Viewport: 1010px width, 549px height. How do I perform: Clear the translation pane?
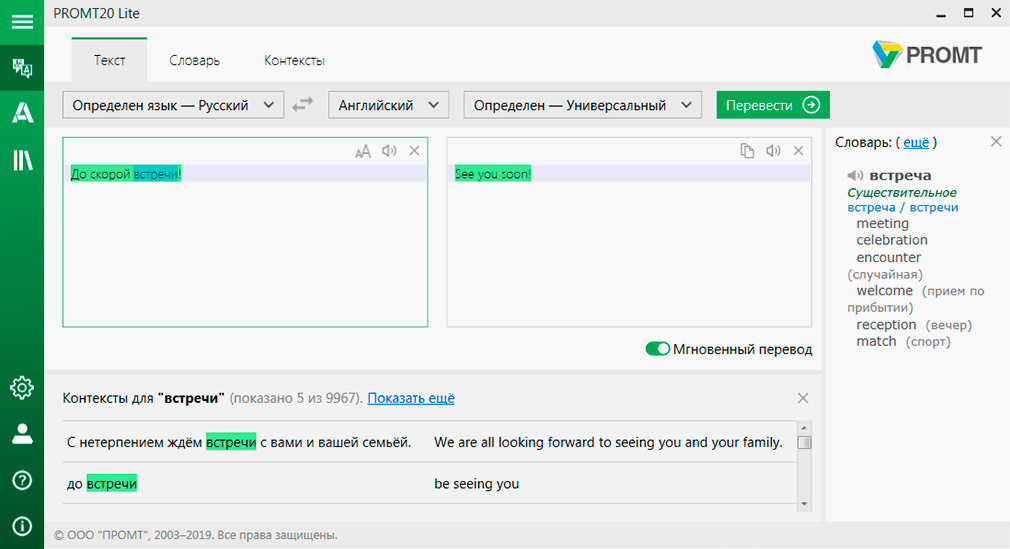pos(798,151)
